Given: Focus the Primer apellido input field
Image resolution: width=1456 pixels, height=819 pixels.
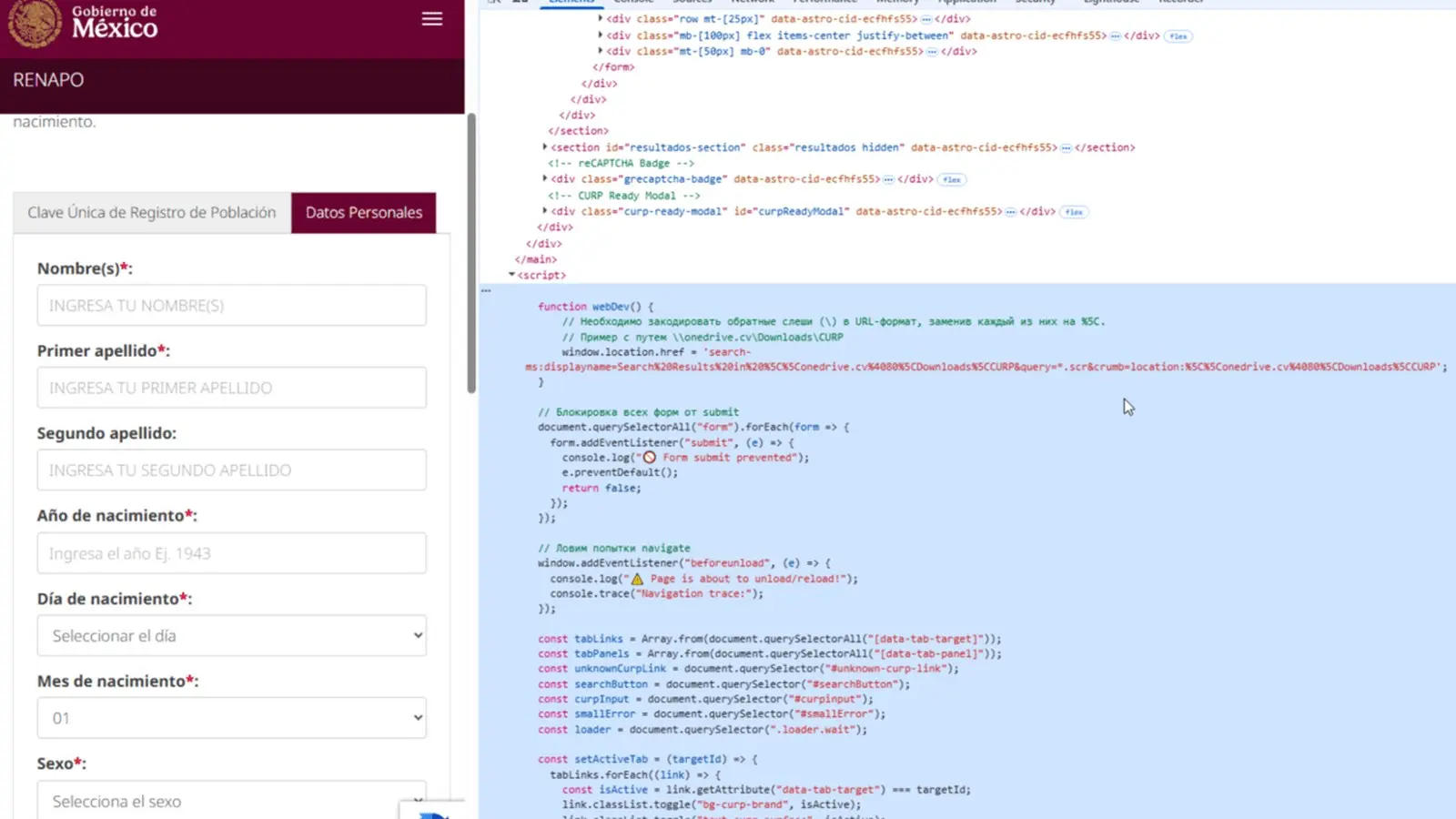Looking at the screenshot, I should (x=231, y=388).
